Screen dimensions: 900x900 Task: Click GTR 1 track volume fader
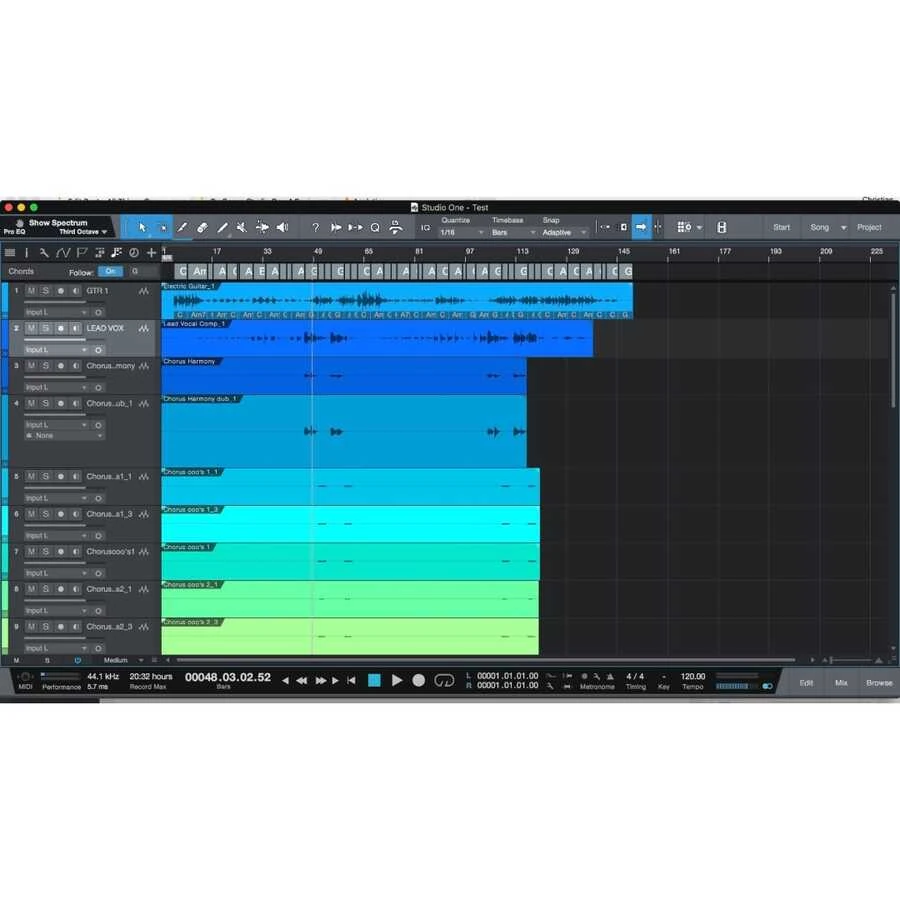[x=55, y=302]
